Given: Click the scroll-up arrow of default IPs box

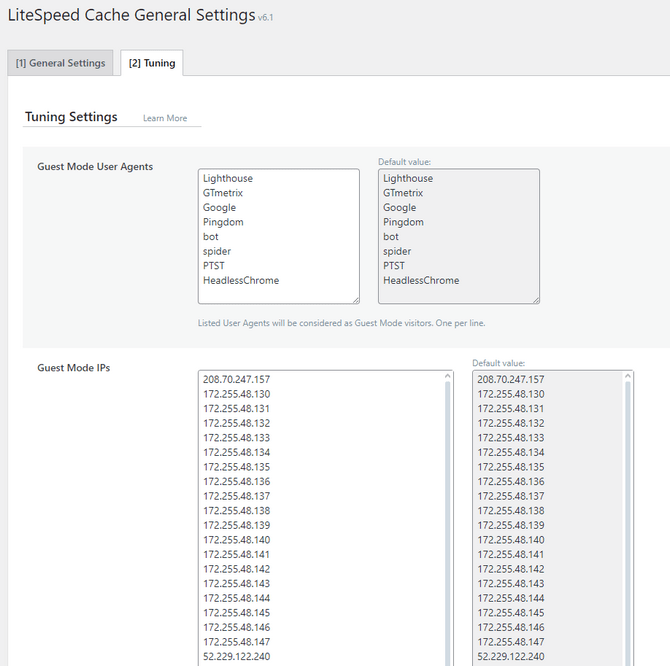Looking at the screenshot, I should pos(627,378).
